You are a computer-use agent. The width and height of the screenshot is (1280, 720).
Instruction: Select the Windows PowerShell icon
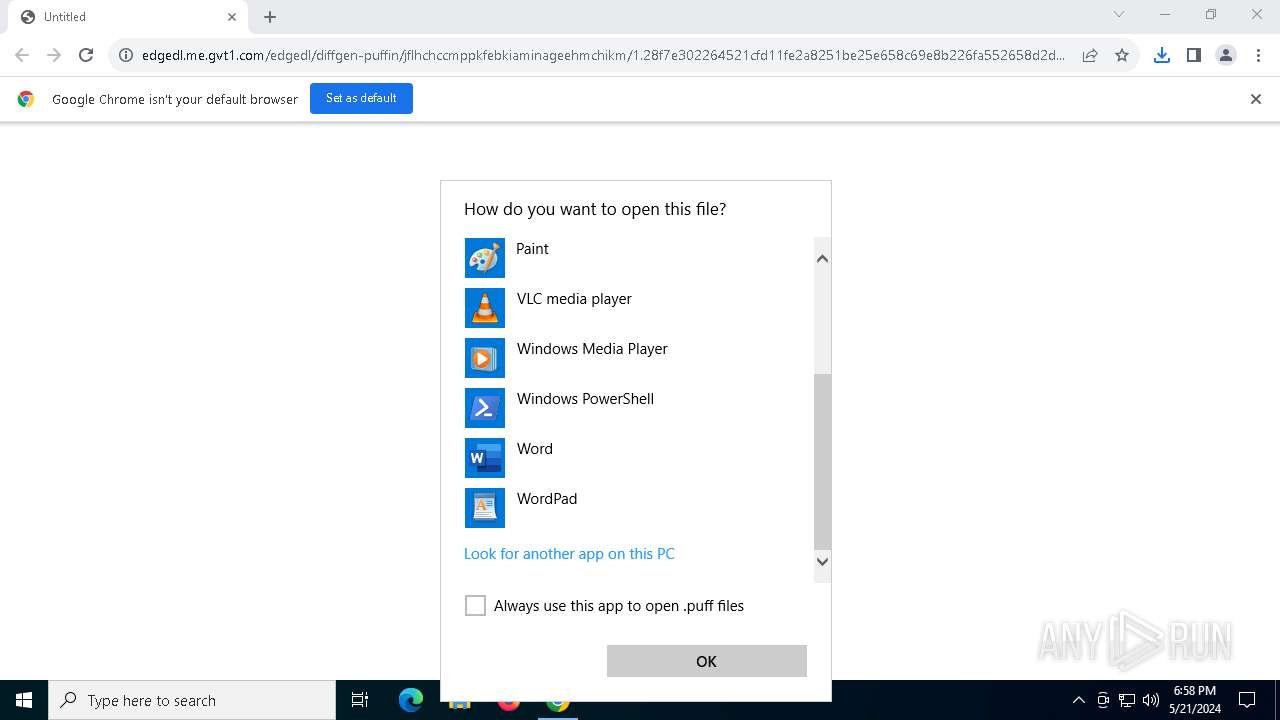(485, 408)
